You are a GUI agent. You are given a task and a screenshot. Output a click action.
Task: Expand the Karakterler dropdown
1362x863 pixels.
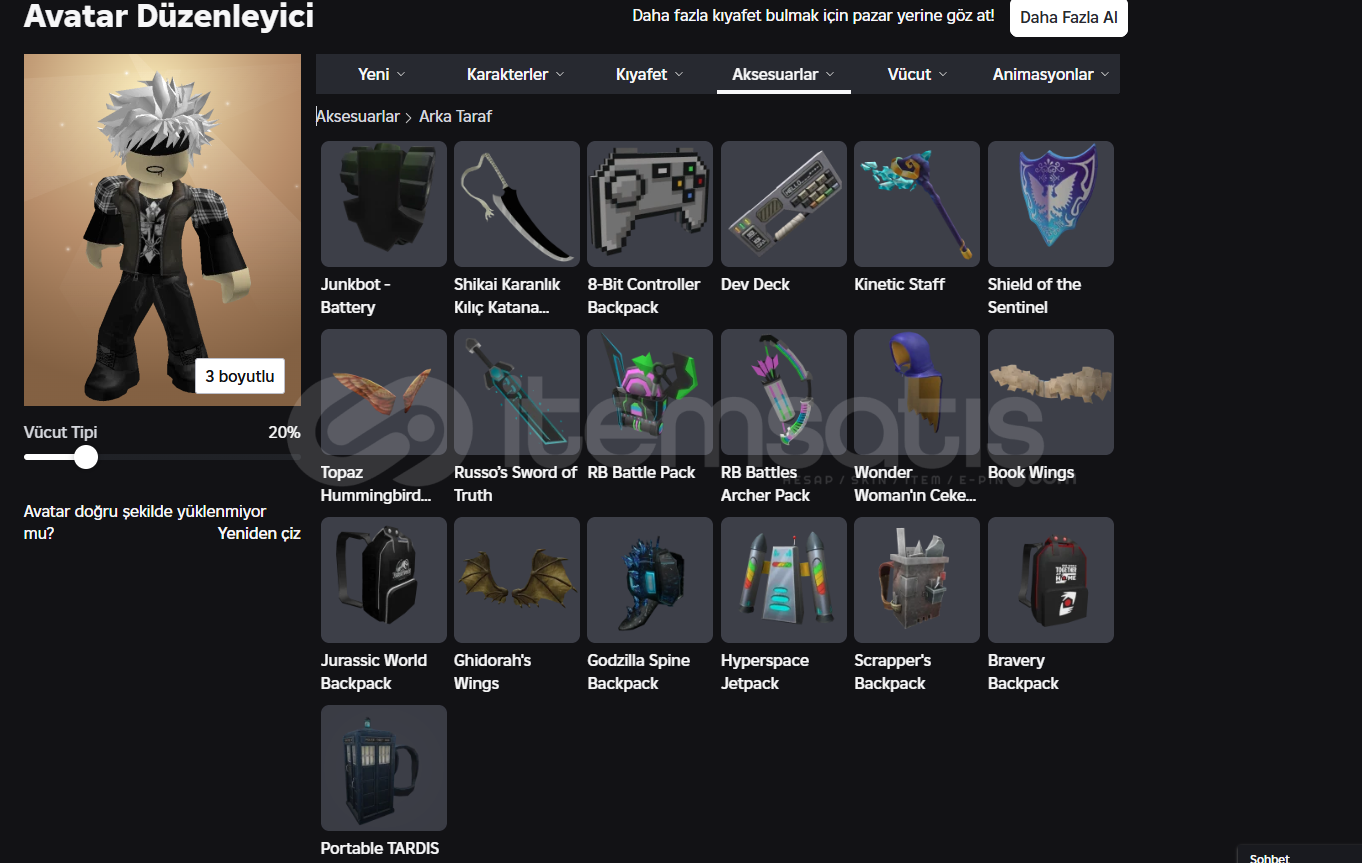click(516, 74)
